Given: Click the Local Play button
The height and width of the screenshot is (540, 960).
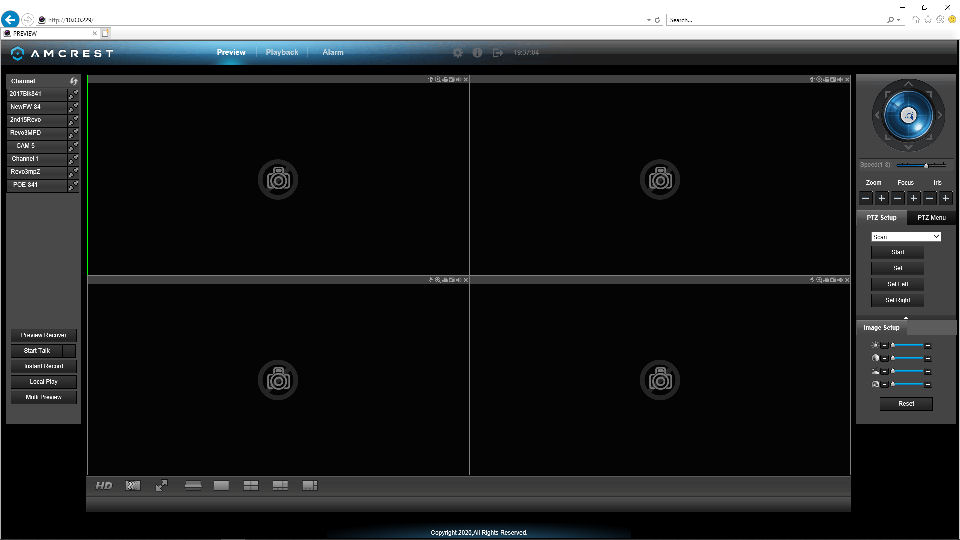Looking at the screenshot, I should pyautogui.click(x=43, y=381).
